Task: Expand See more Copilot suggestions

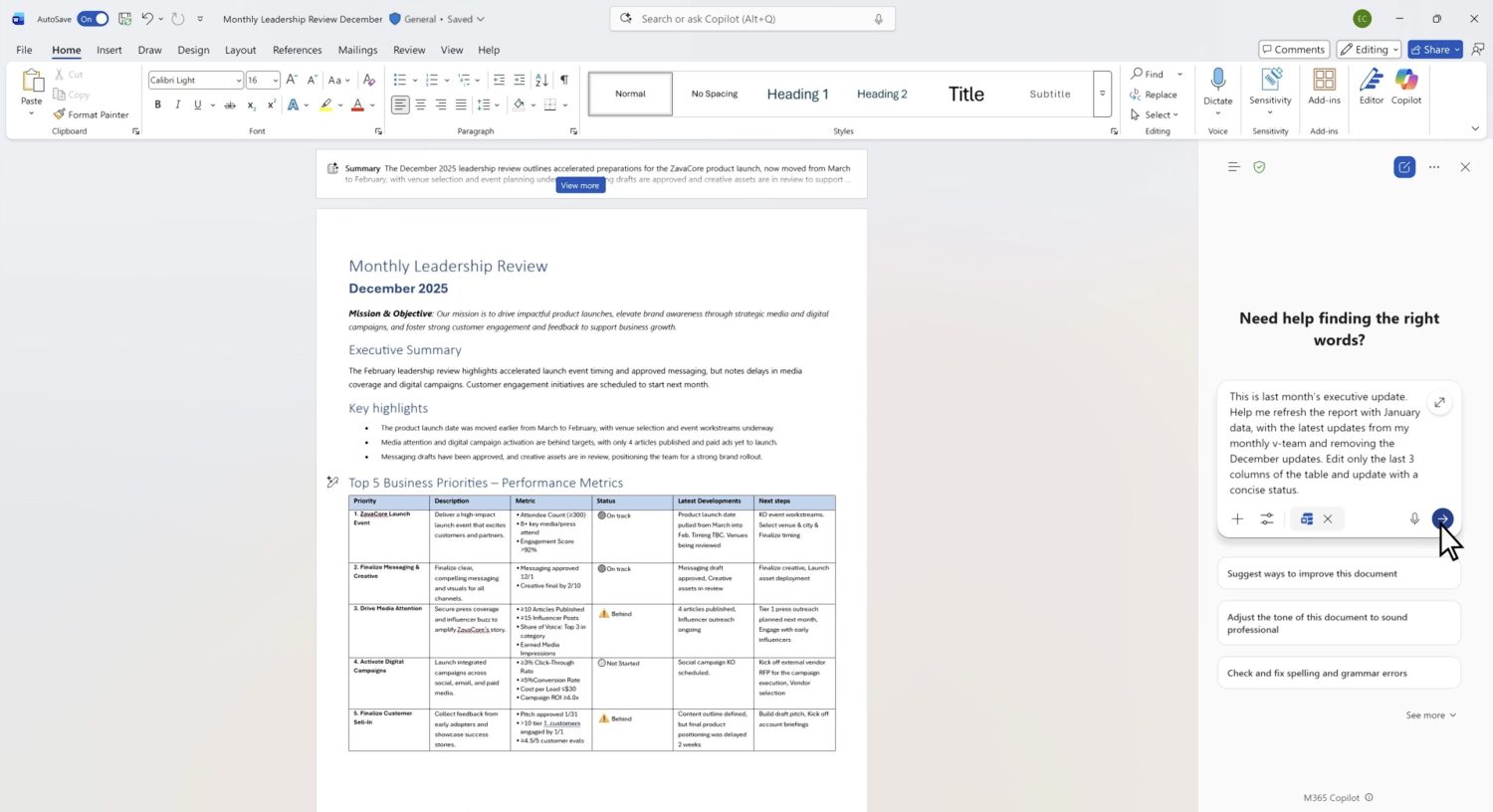Action: click(x=1430, y=715)
